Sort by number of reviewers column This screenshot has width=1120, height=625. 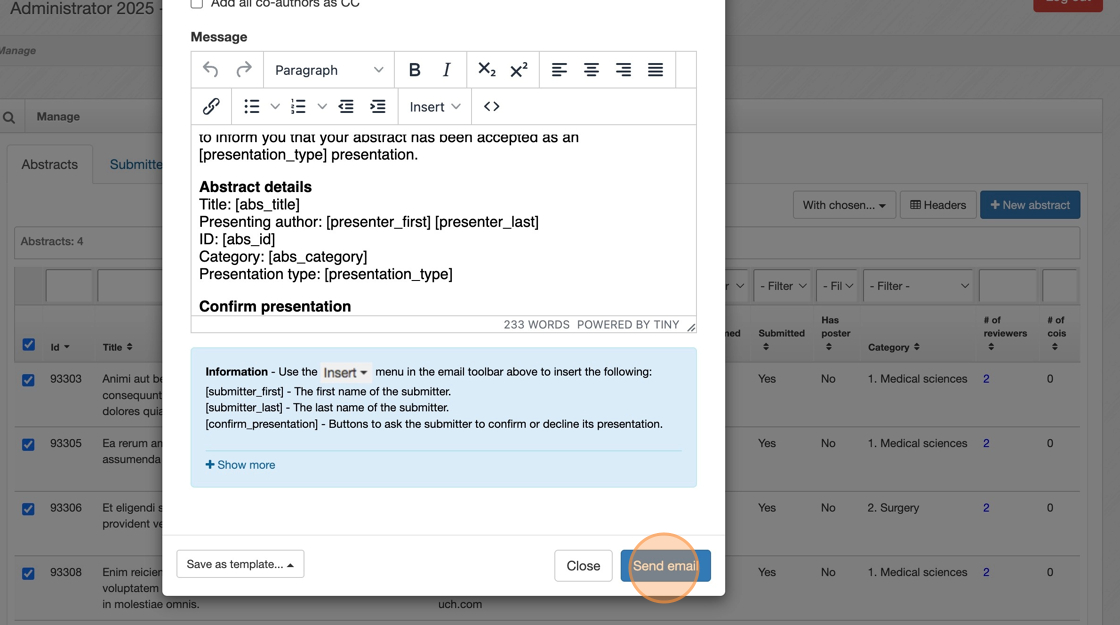(991, 347)
